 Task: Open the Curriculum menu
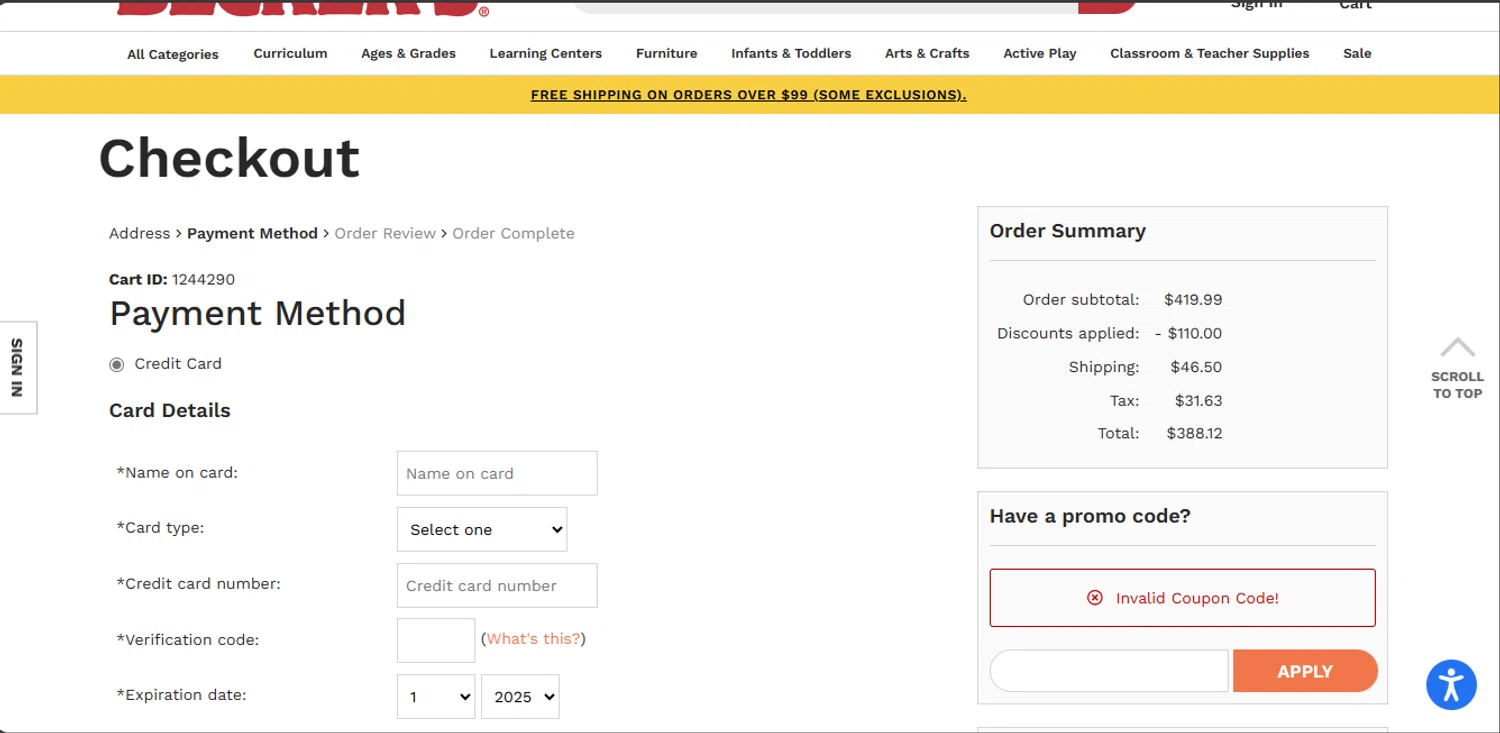point(290,53)
